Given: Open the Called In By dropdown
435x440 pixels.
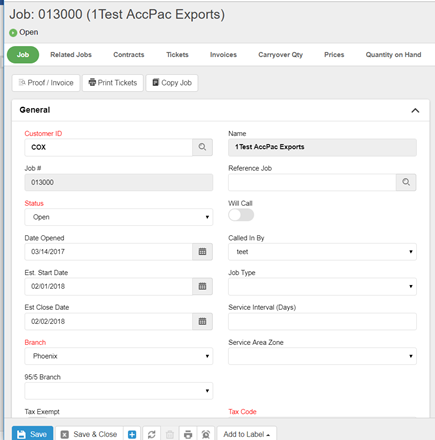Looking at the screenshot, I should (x=322, y=252).
